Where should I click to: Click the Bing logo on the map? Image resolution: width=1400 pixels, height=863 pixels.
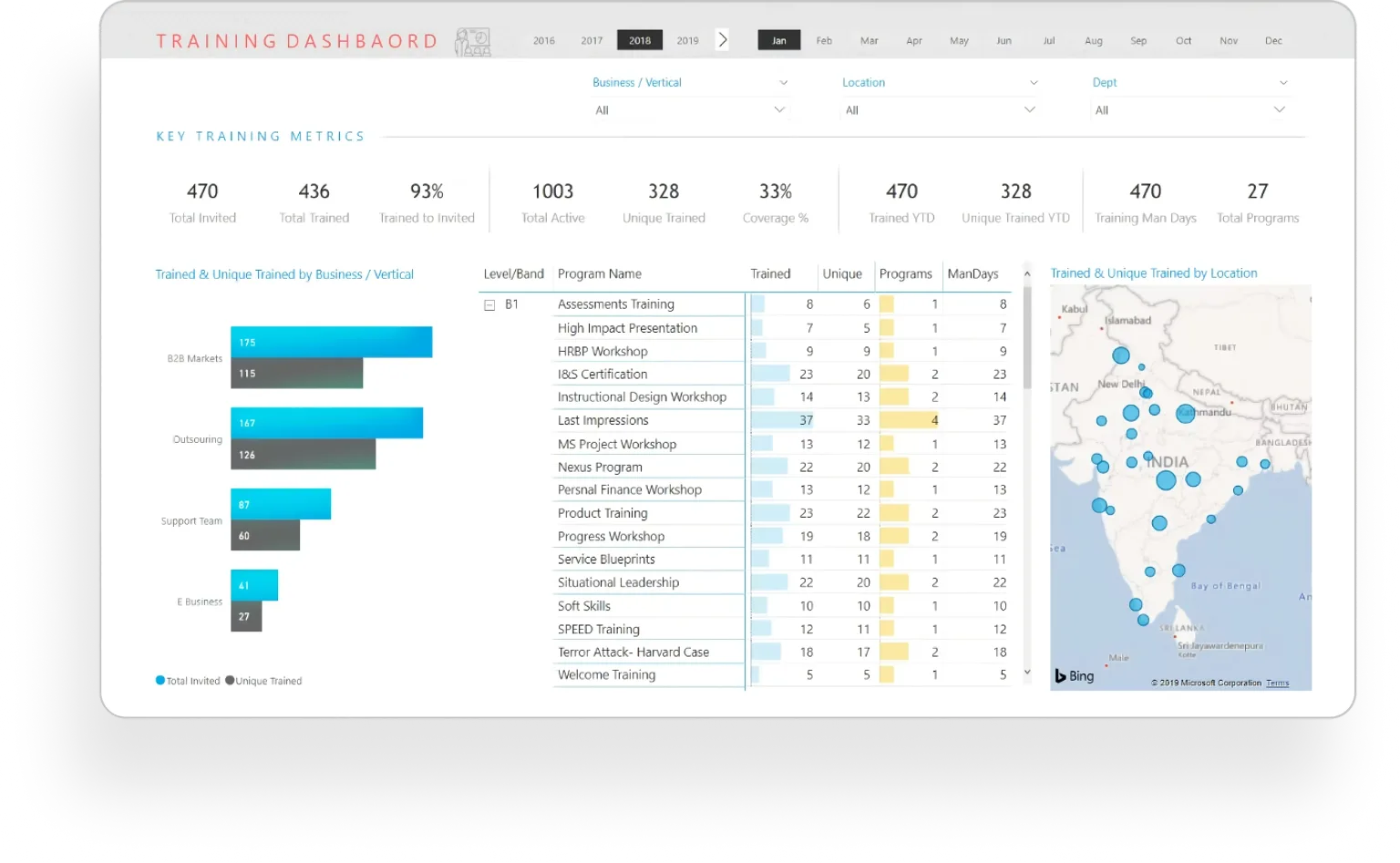coord(1075,676)
